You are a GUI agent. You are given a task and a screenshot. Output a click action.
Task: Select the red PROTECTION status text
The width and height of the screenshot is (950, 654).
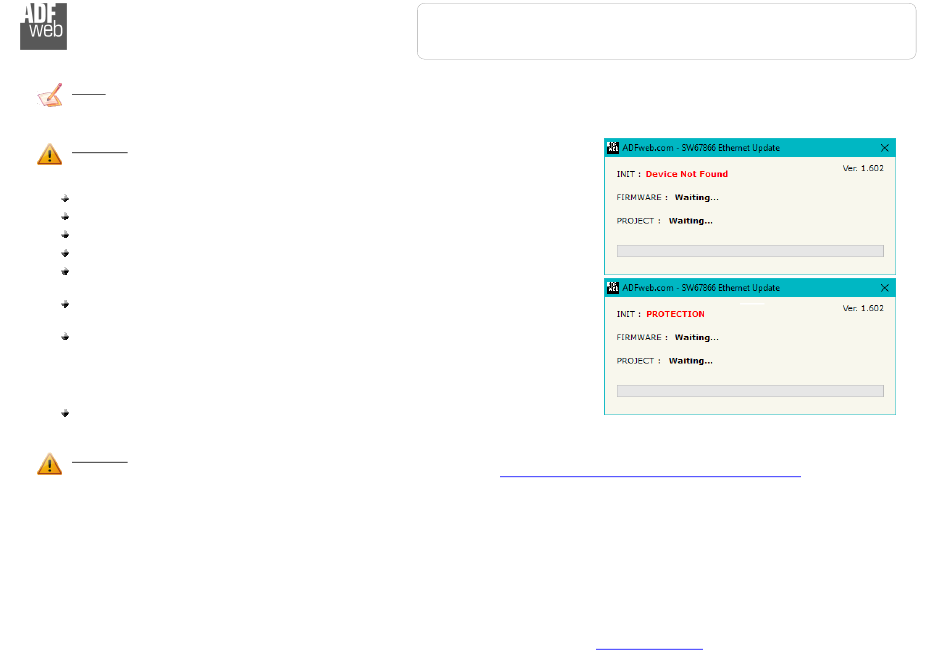click(675, 314)
